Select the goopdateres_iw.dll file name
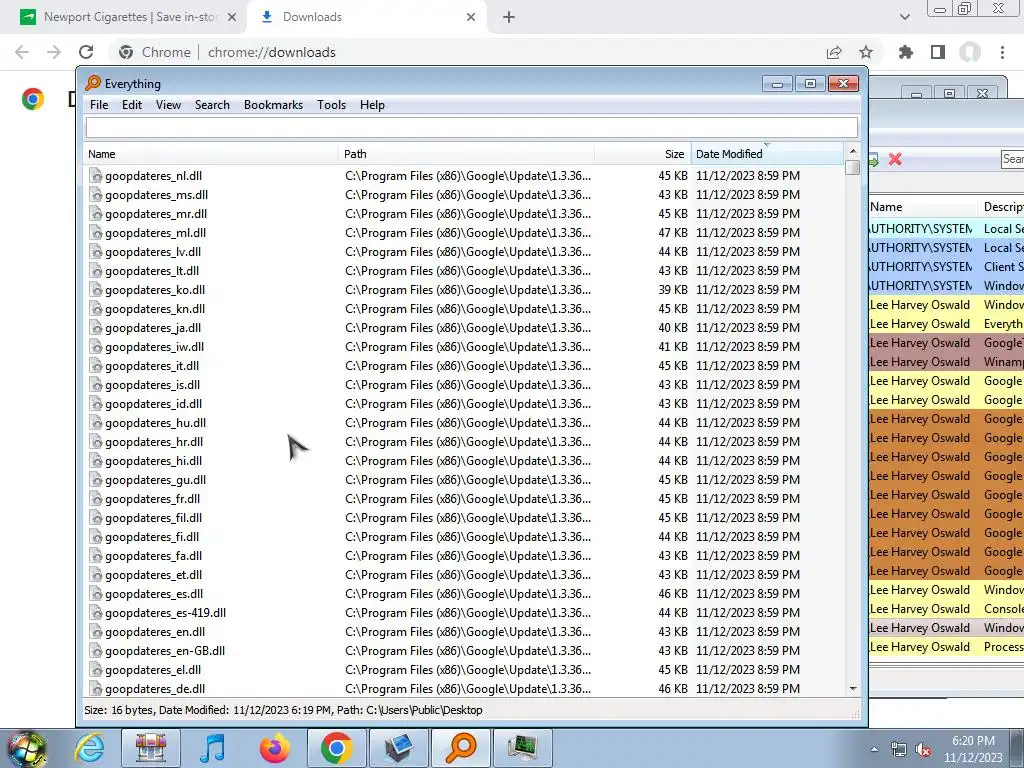Screen dimensions: 1024x768 pos(154,347)
